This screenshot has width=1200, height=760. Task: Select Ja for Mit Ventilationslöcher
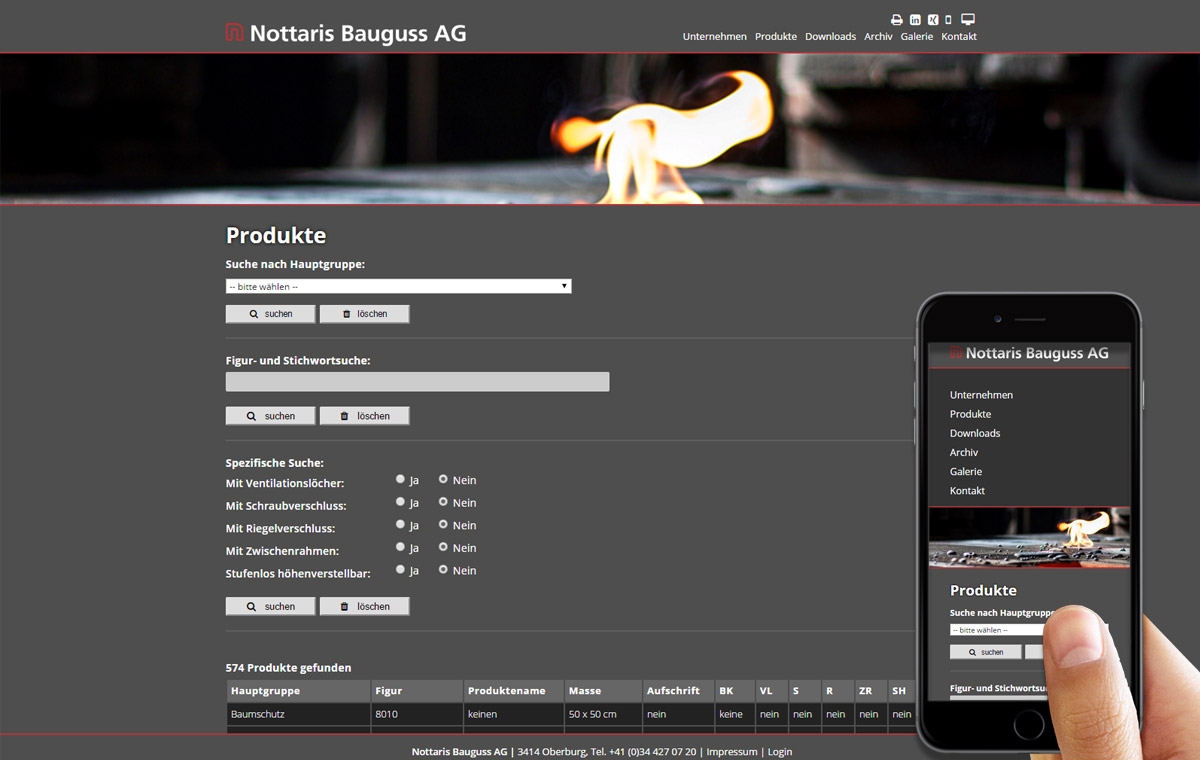400,480
